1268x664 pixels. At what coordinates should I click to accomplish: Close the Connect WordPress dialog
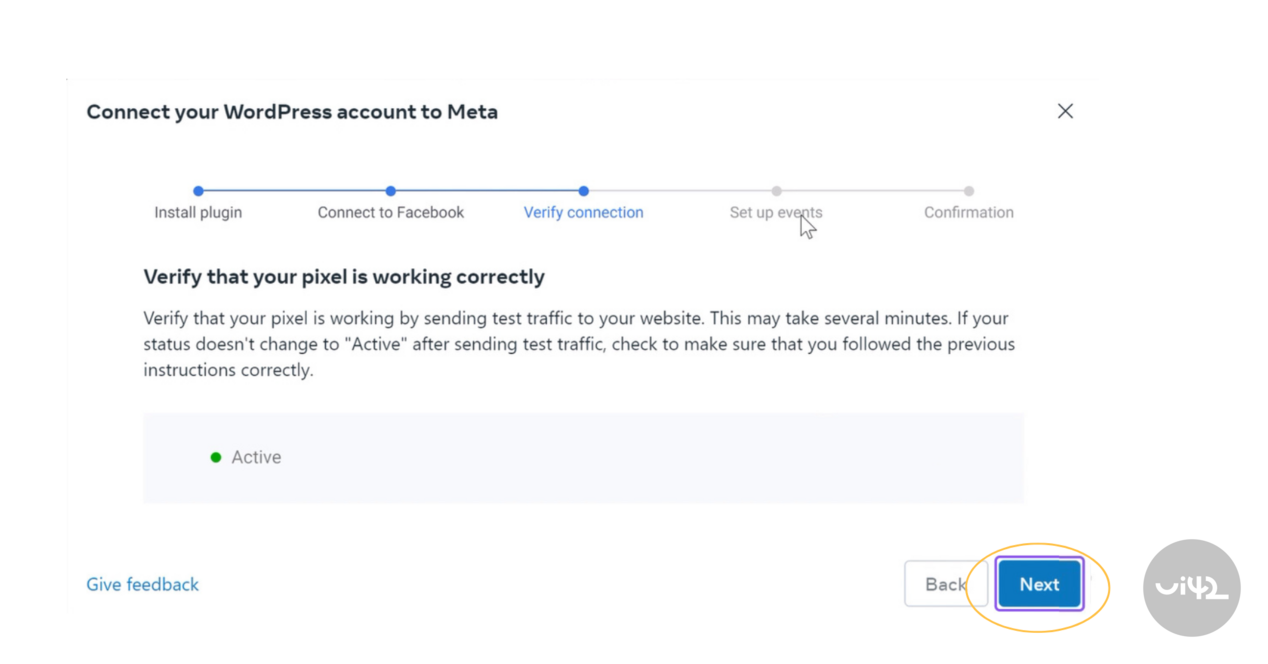(x=1065, y=111)
